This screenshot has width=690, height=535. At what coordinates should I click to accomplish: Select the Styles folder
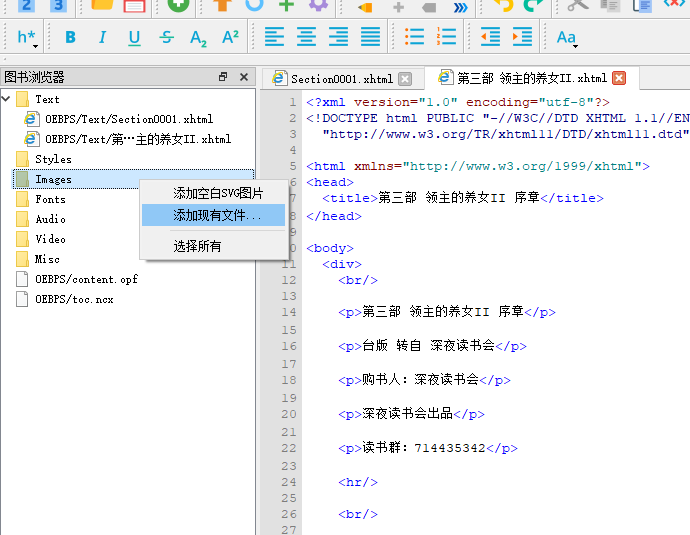[53, 159]
